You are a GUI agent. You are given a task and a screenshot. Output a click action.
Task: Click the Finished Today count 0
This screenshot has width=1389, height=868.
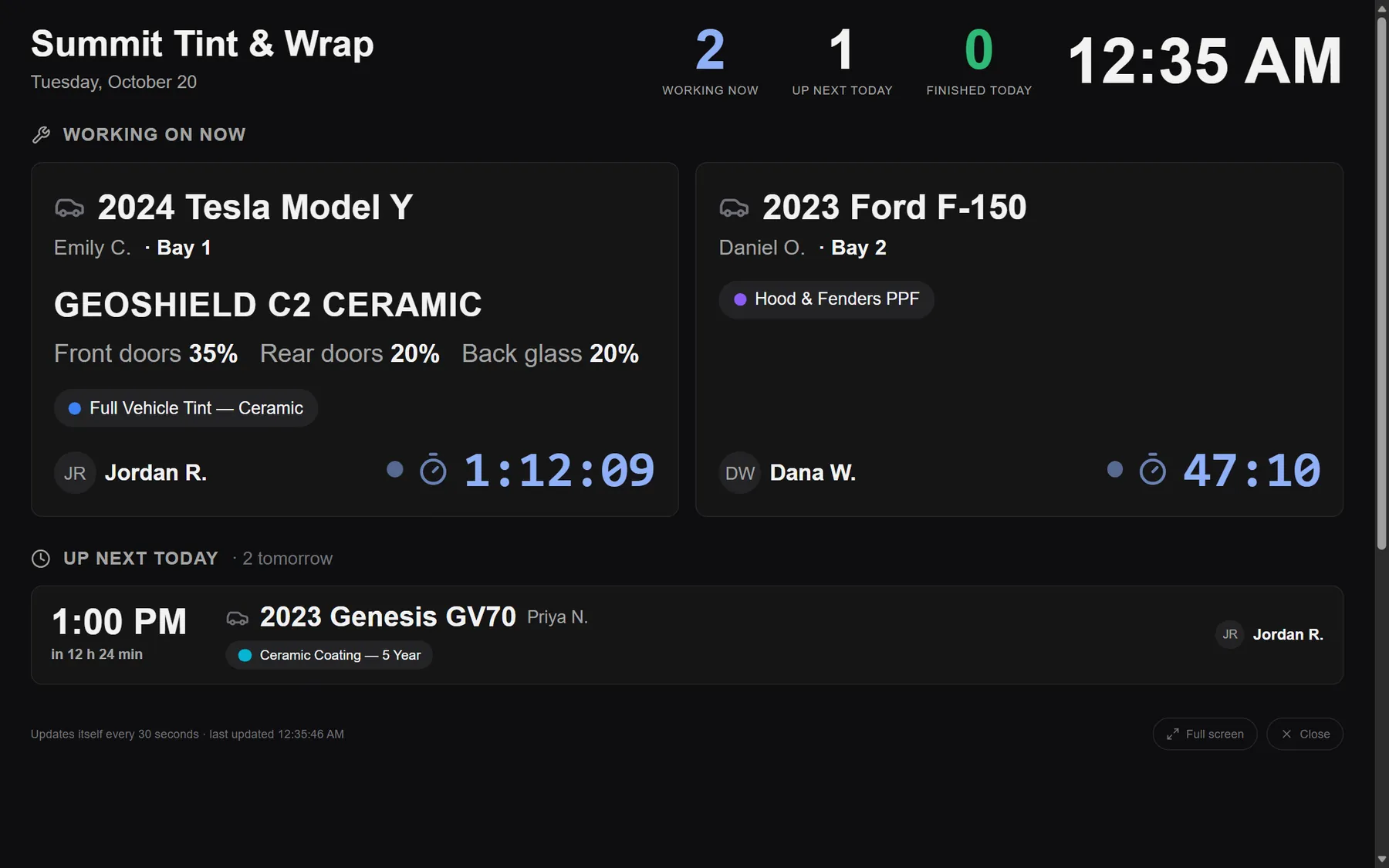click(x=978, y=50)
